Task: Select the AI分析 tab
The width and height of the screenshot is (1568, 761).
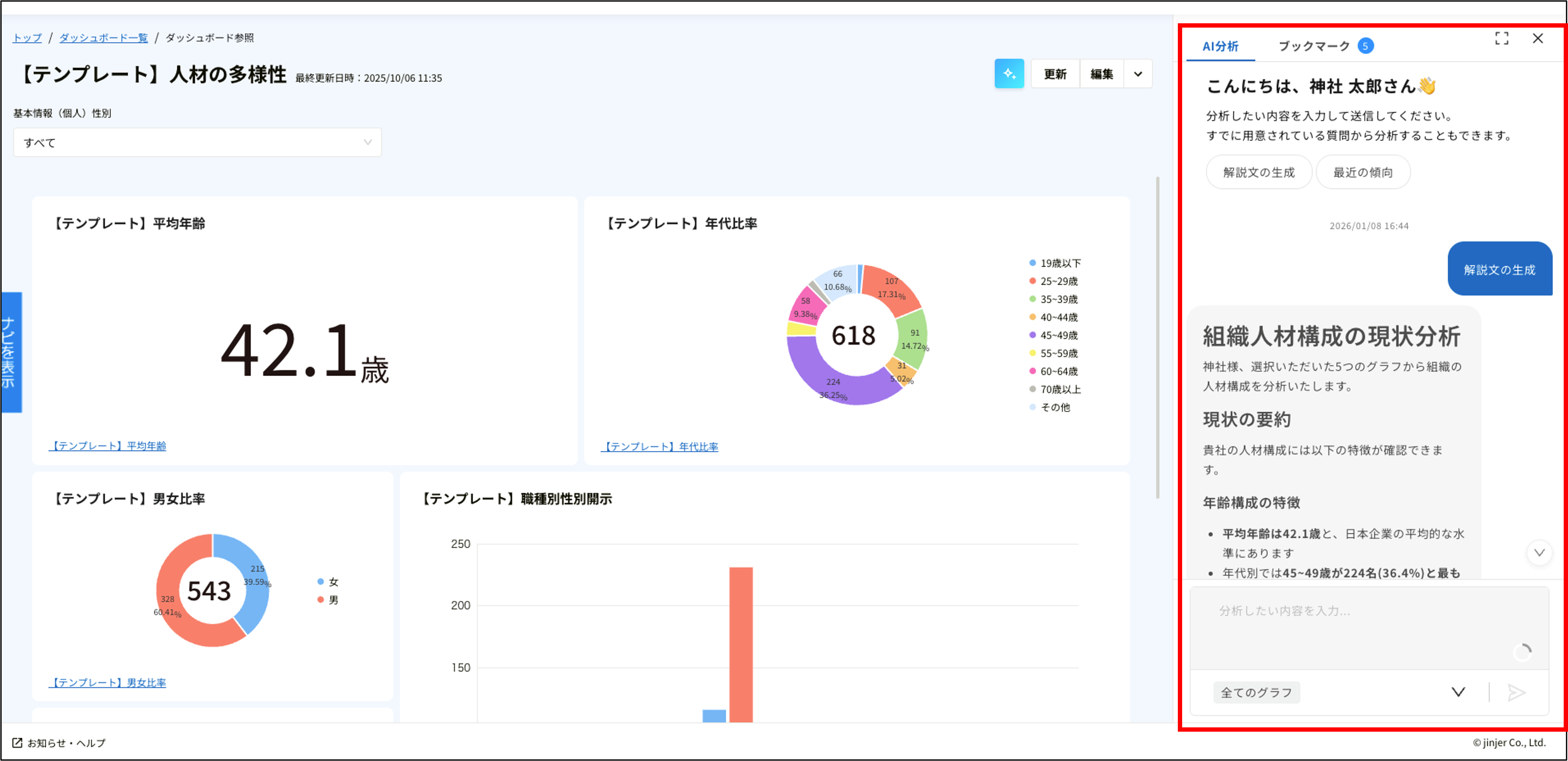Action: pyautogui.click(x=1220, y=45)
